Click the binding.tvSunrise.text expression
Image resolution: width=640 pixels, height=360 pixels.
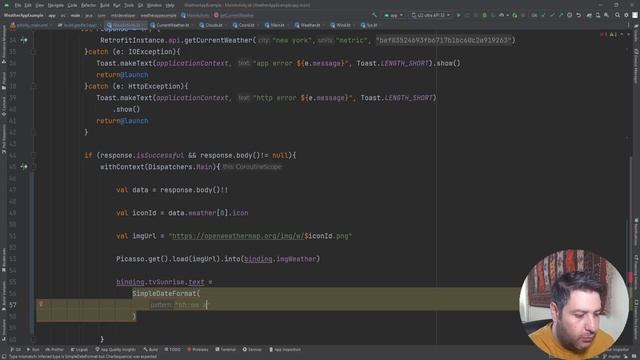point(160,282)
